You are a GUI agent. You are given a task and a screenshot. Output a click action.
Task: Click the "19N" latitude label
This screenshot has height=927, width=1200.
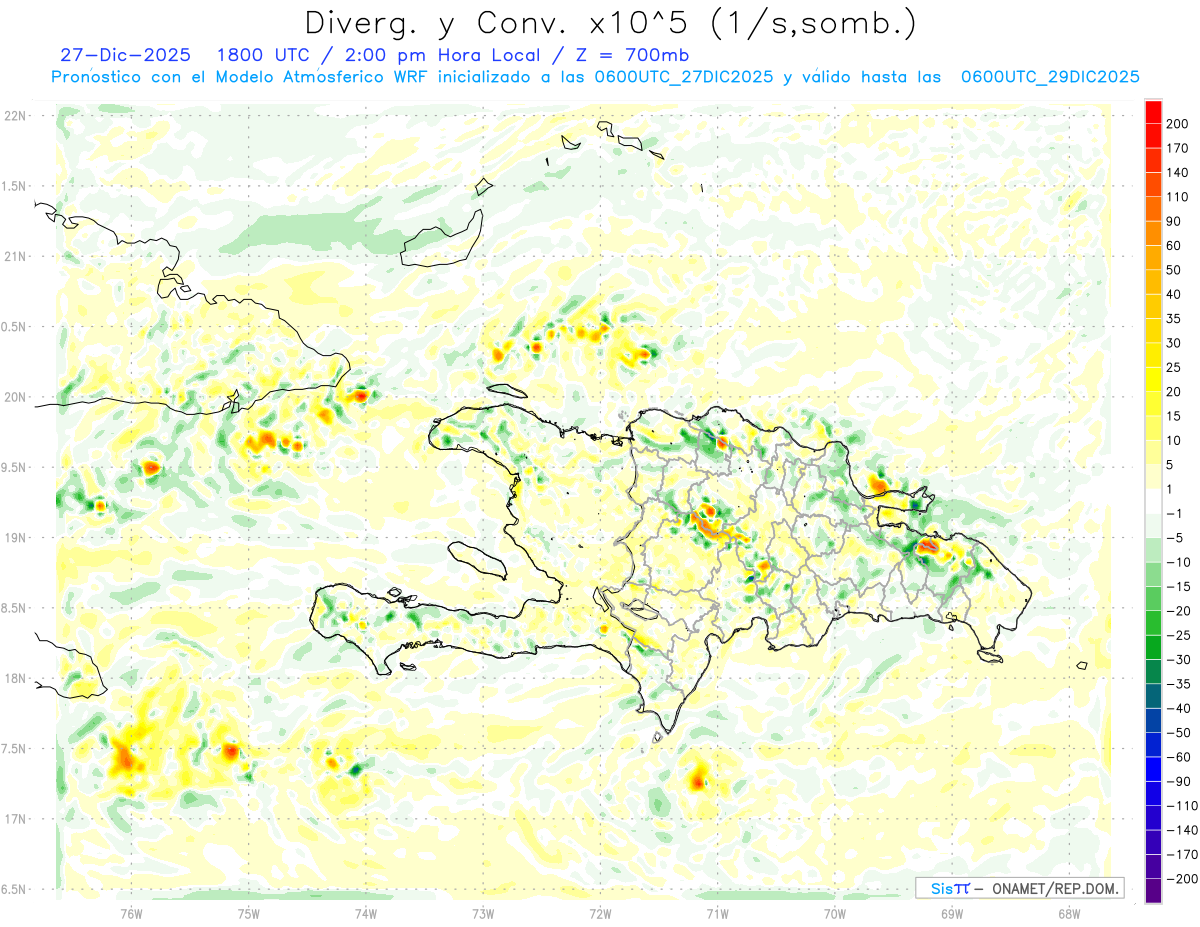(15, 538)
